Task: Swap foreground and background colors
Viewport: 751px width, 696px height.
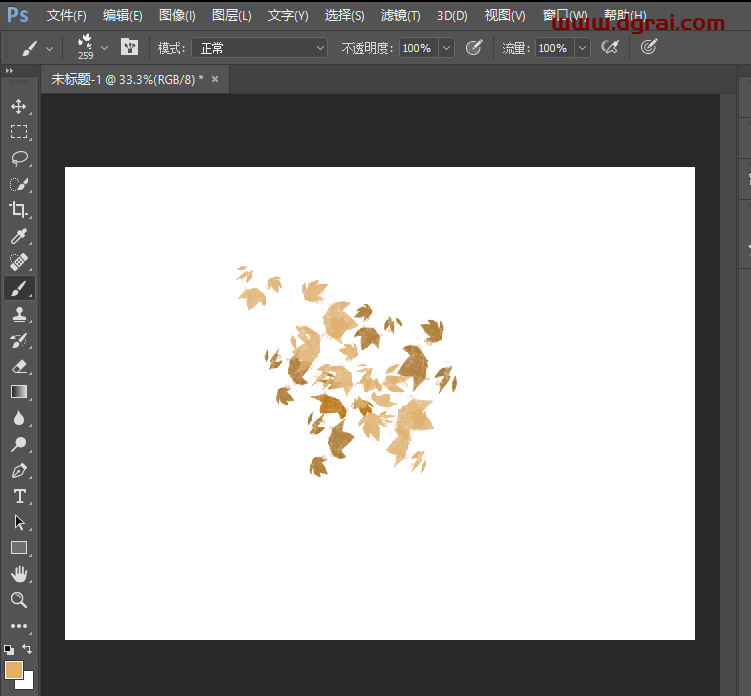Action: [27, 649]
